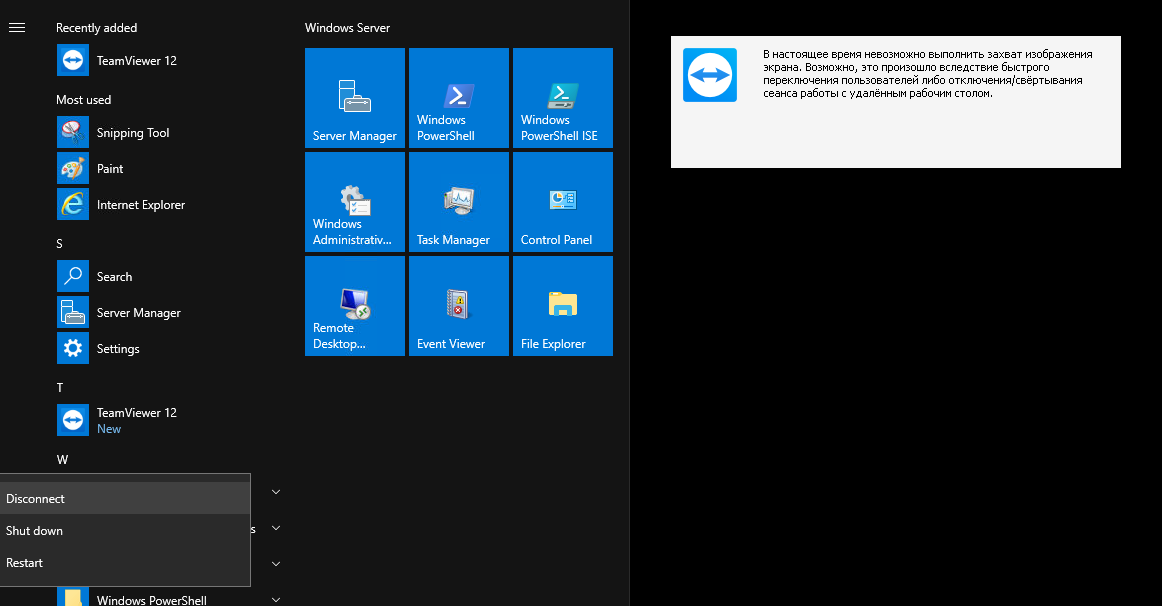Click the letter T section header
This screenshot has height=606, width=1162.
pos(59,387)
